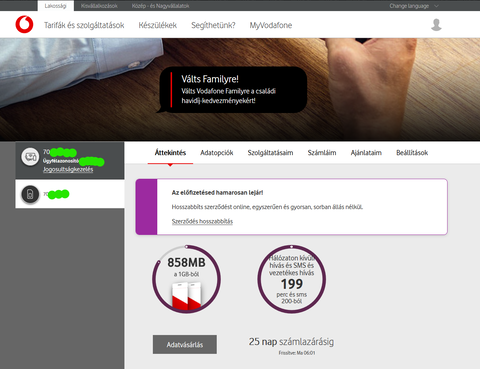Screen dimensions: 480x369
Task: Select the router device account icon
Action: (x=30, y=157)
